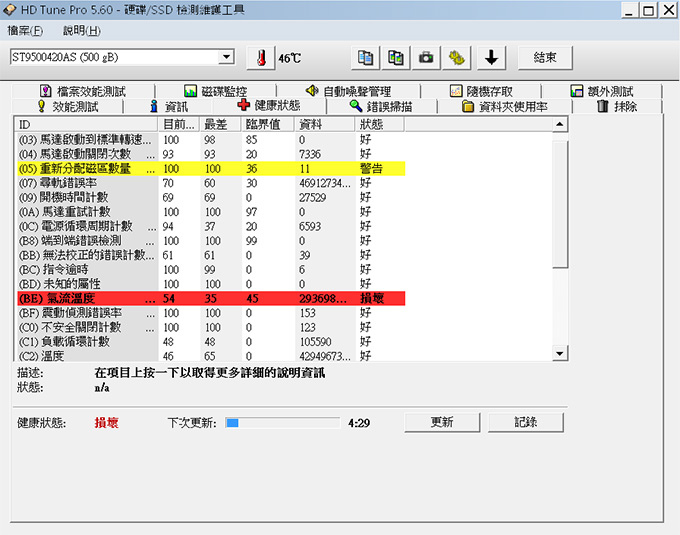Switch to the 自動噪聲管理 tab
Viewport: 680px width, 535px height.
(x=348, y=91)
